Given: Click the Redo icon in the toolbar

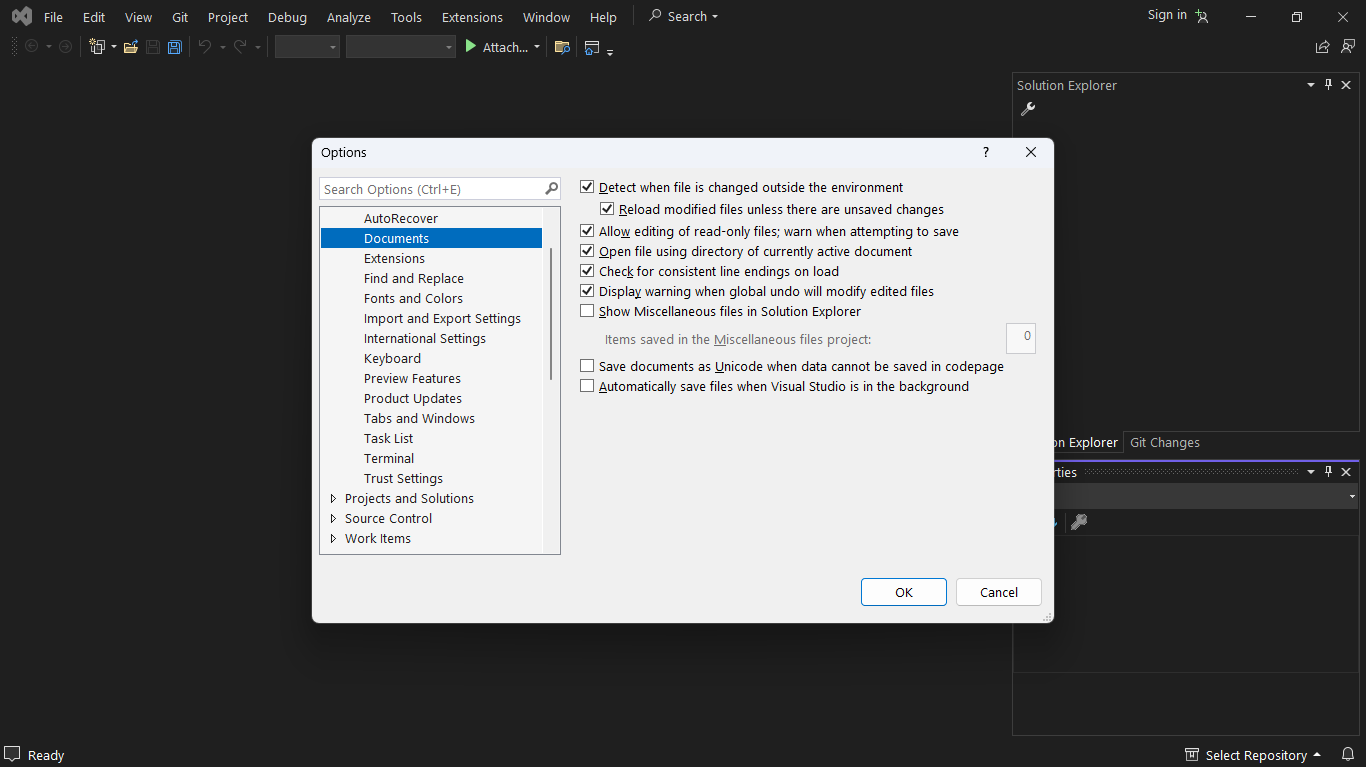Looking at the screenshot, I should click(x=240, y=47).
